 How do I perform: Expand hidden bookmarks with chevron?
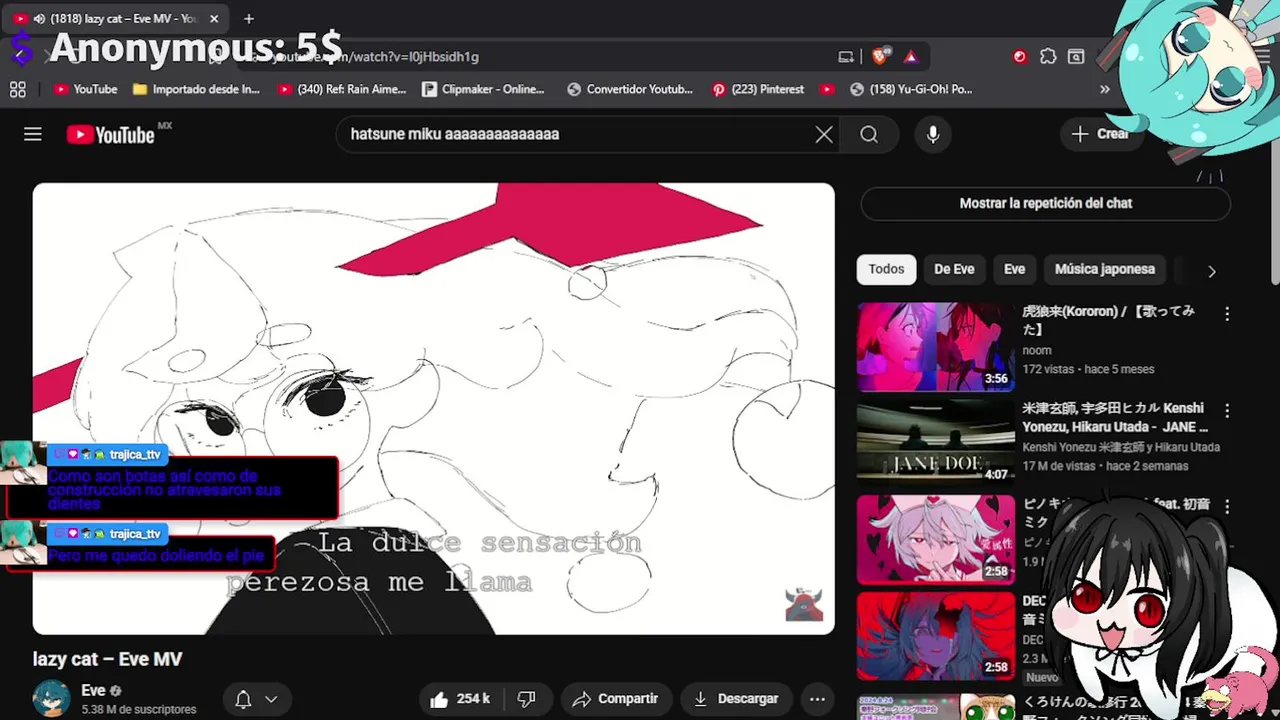[1105, 89]
